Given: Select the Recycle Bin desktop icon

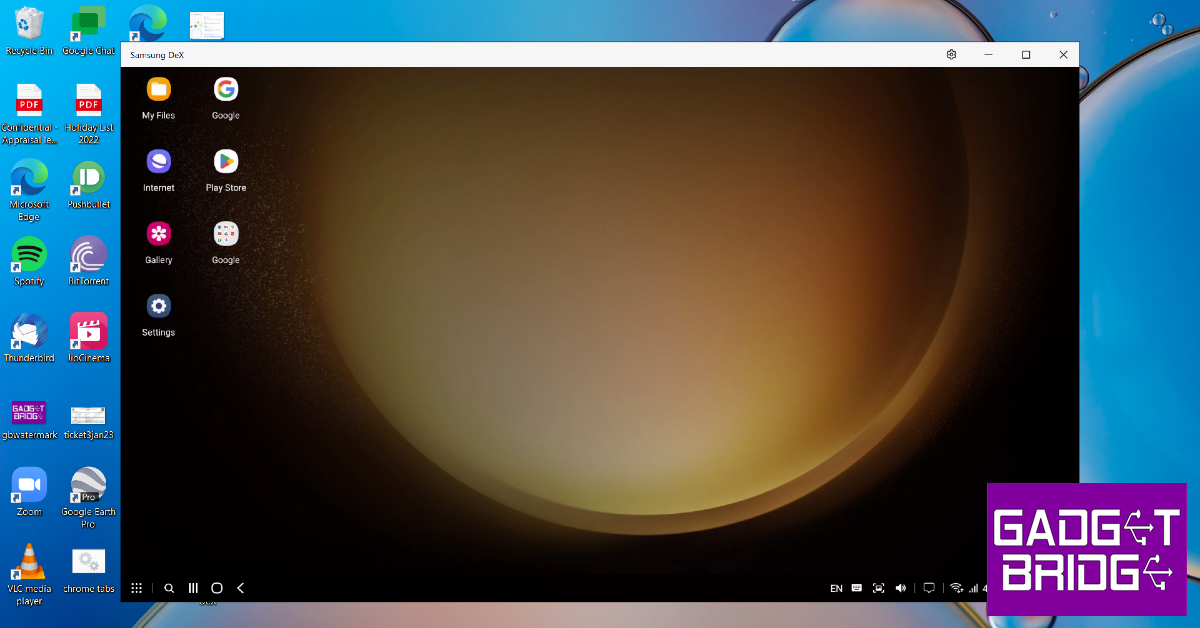Looking at the screenshot, I should 29,30.
